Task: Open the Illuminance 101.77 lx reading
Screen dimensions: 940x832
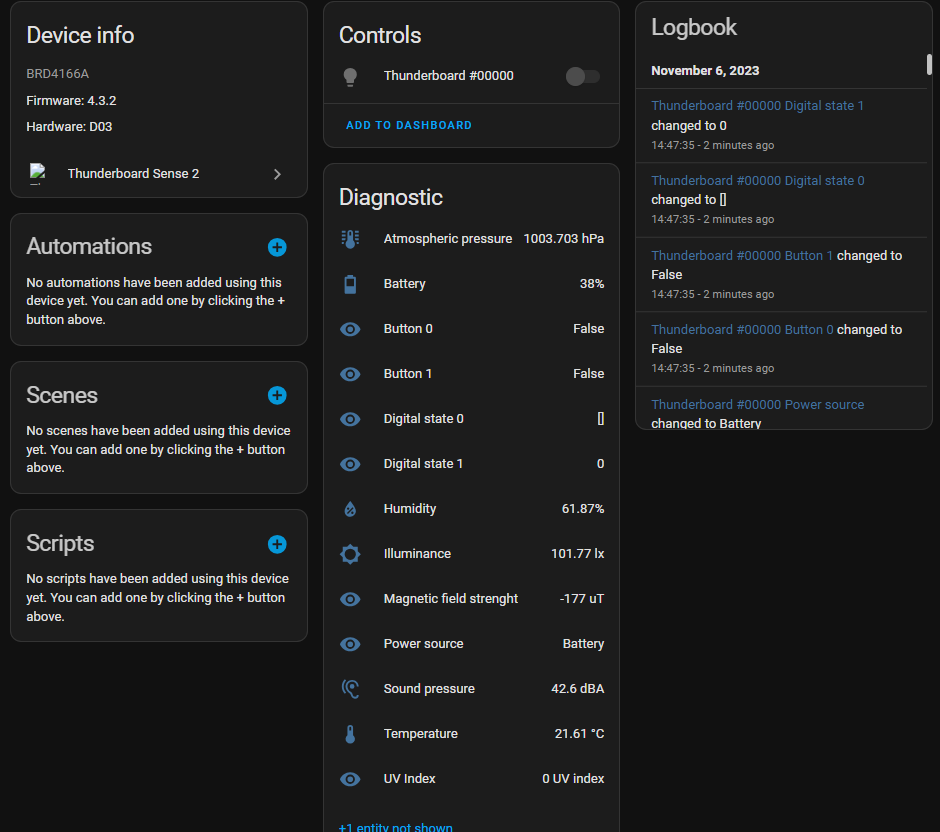Action: pyautogui.click(x=577, y=554)
